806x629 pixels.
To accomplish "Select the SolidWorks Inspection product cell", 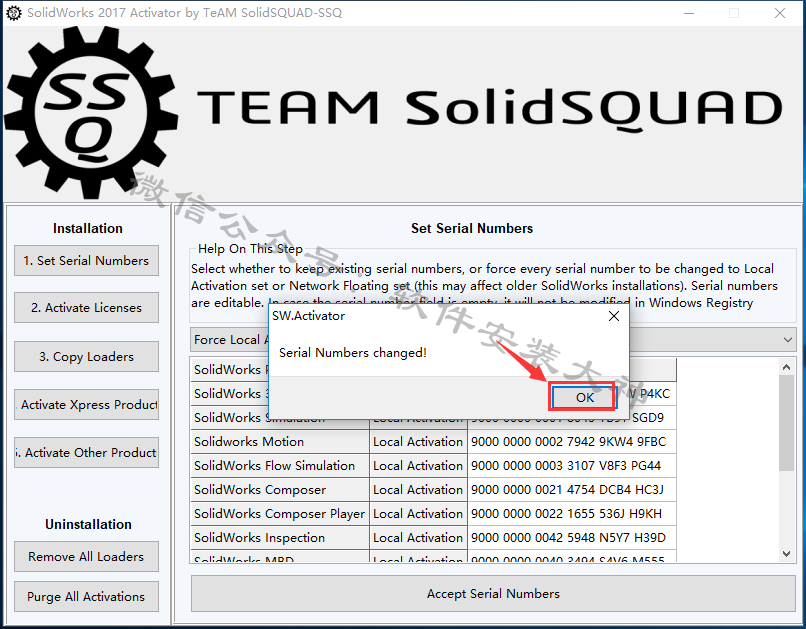I will (280, 538).
